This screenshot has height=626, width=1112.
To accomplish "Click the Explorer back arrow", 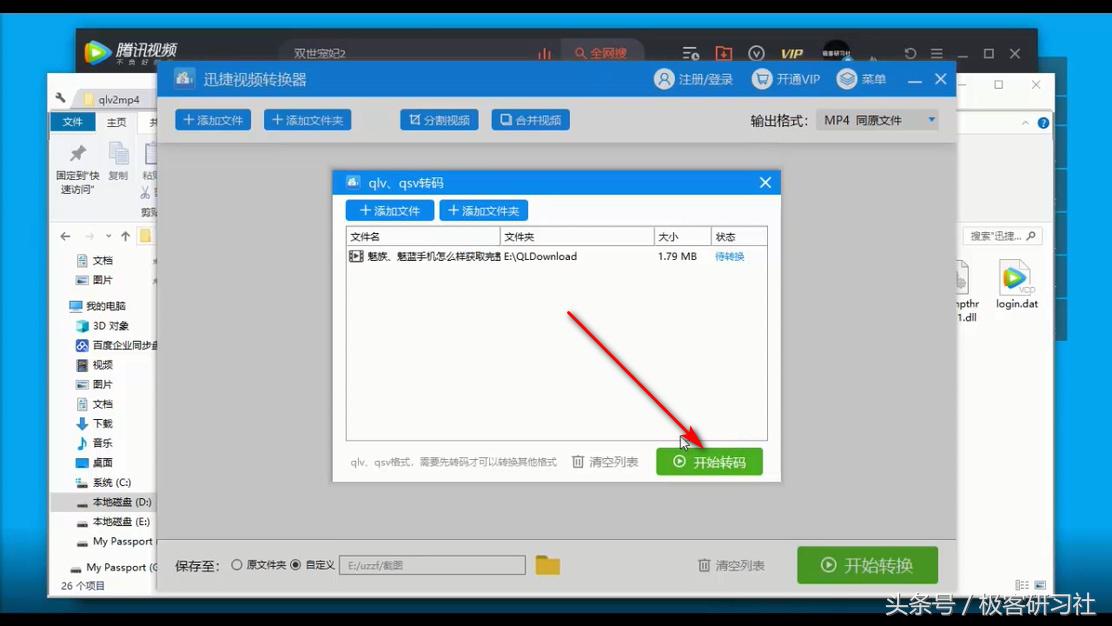I will coord(65,236).
